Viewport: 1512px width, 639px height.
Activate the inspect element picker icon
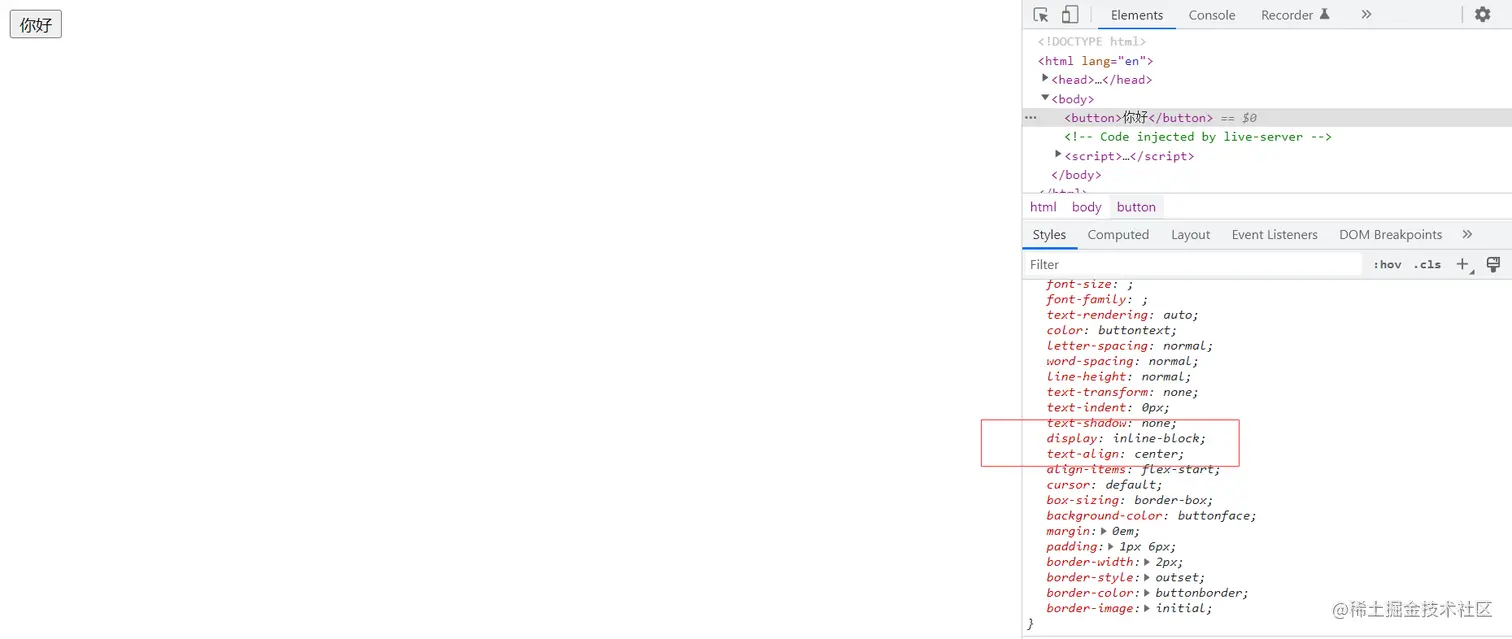[1041, 15]
